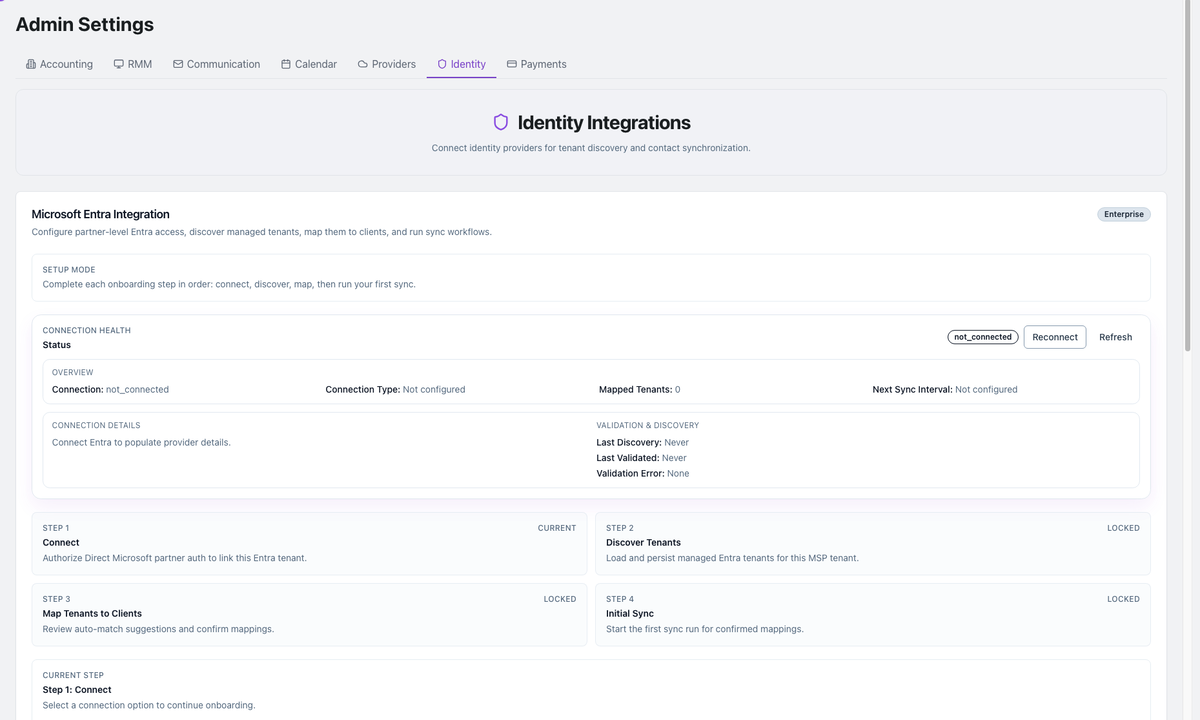The height and width of the screenshot is (720, 1200).
Task: Select the Step 1 Connect card
Action: click(310, 543)
